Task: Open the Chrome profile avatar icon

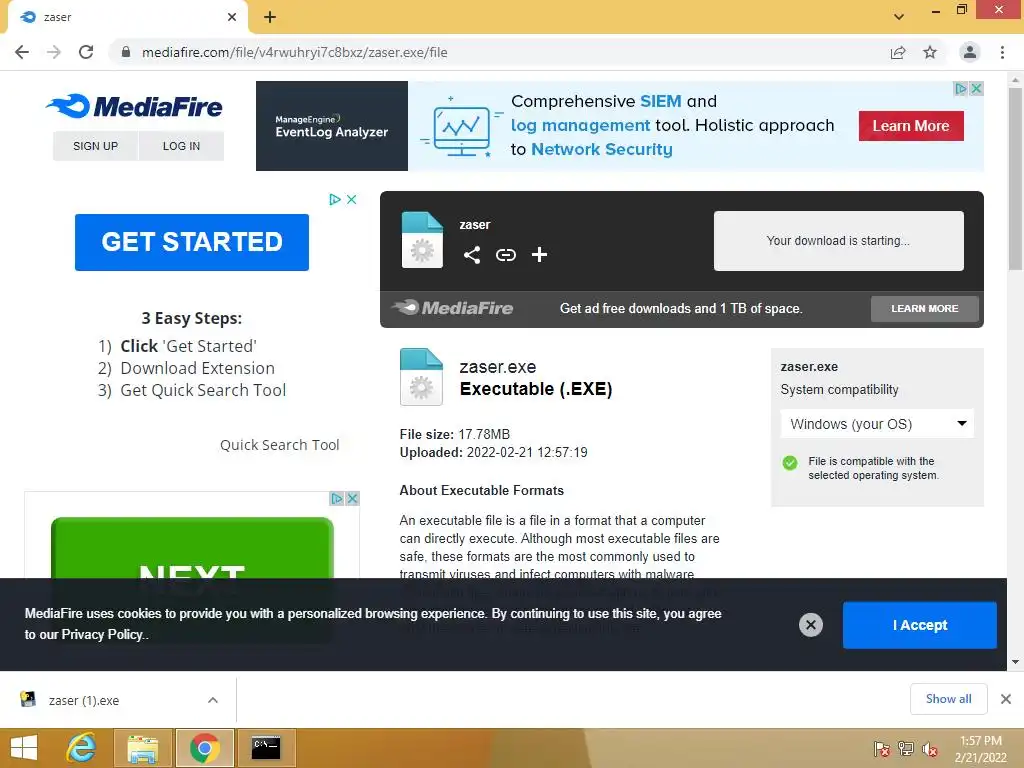Action: click(x=970, y=52)
